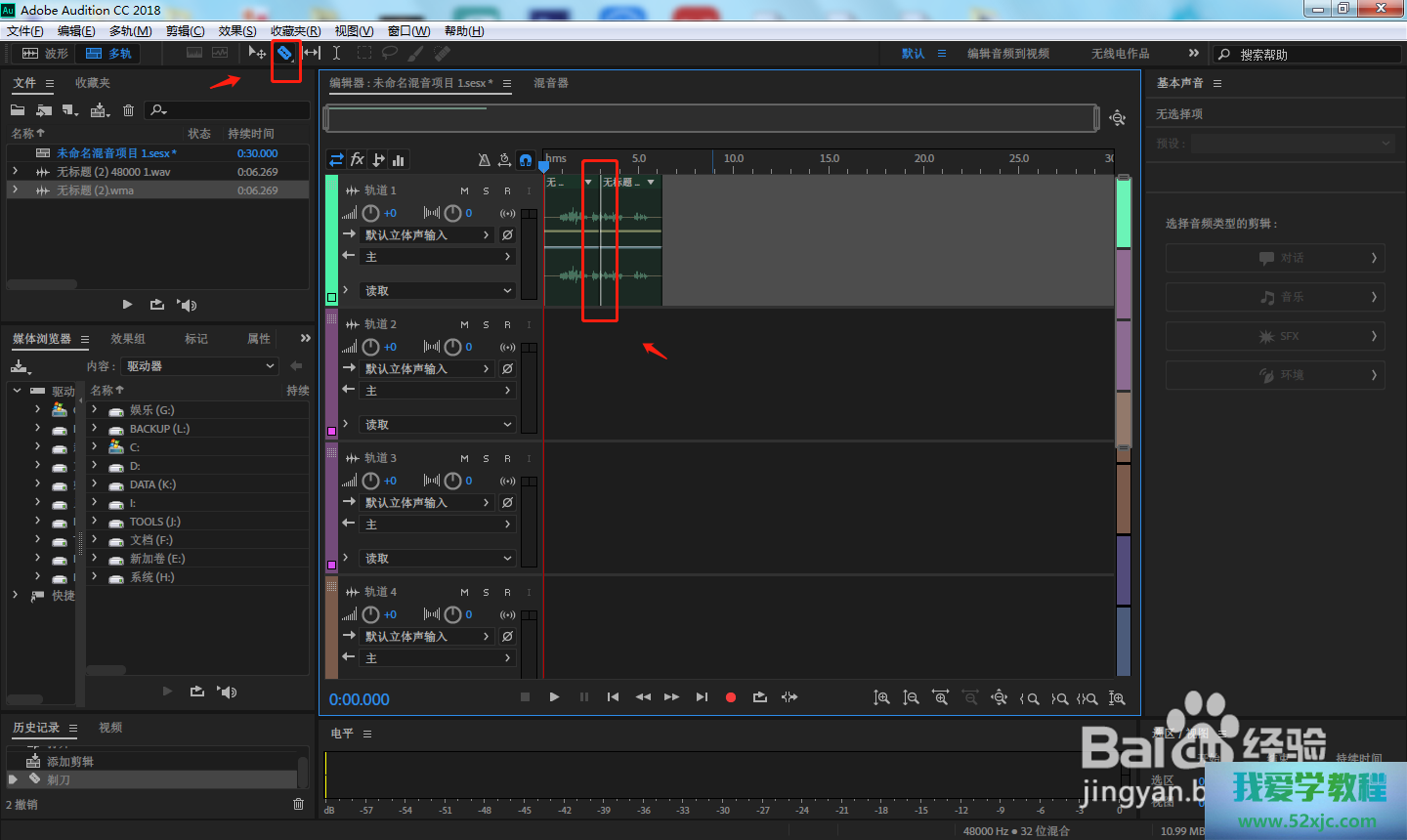Solo track 2 (轨道 2) with the S button

coord(486,324)
